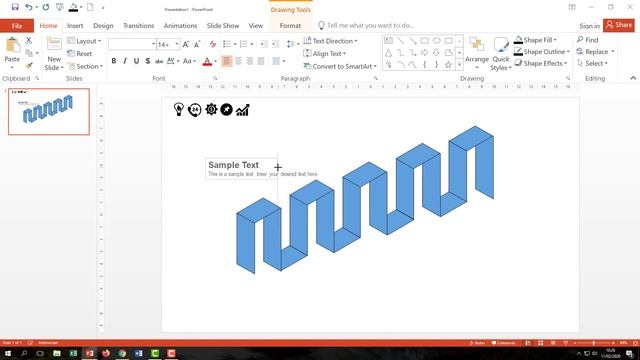The image size is (640, 360).
Task: Toggle Justify paragraph alignment
Action: (261, 61)
